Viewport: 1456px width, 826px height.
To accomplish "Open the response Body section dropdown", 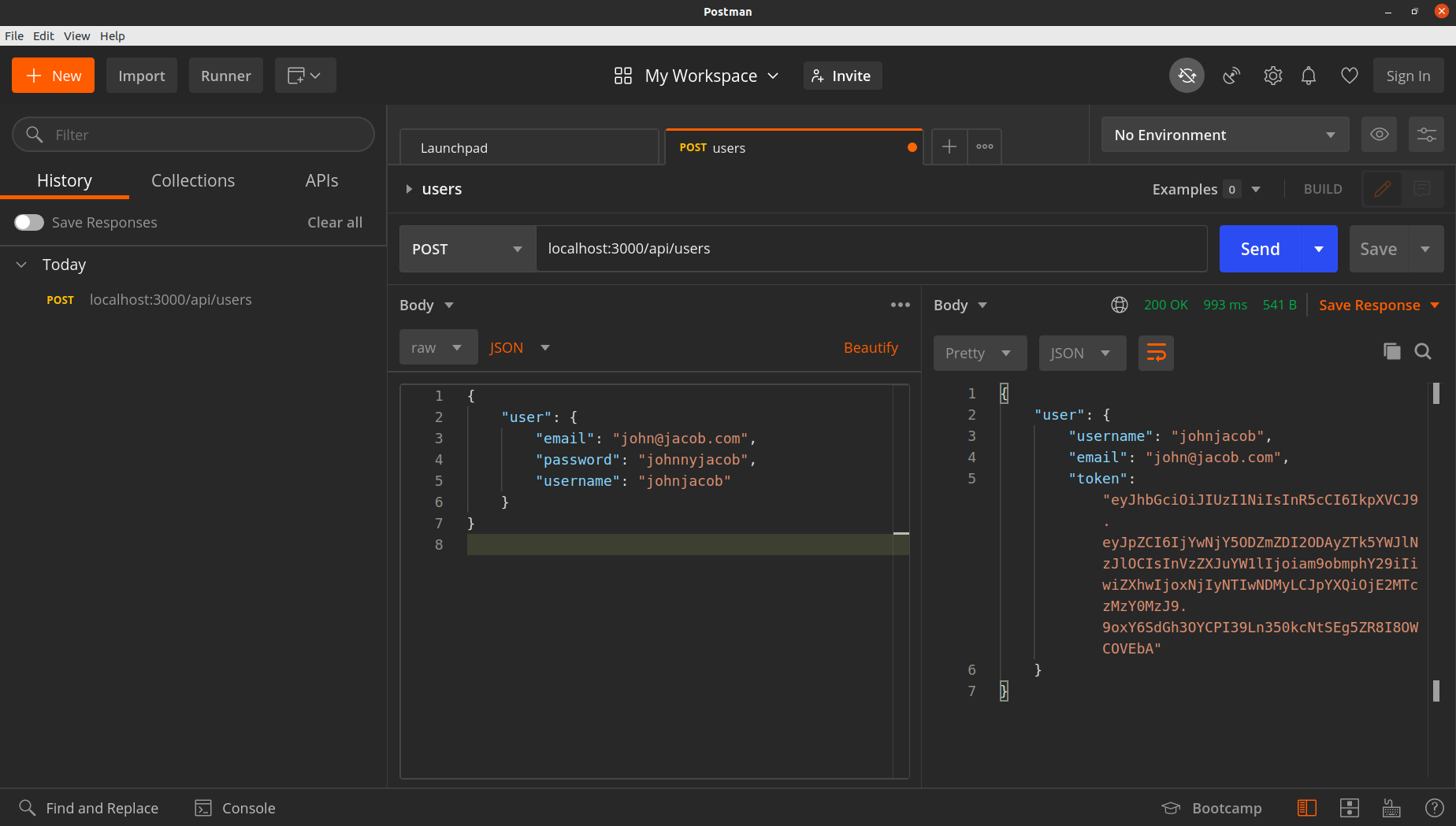I will pyautogui.click(x=961, y=305).
